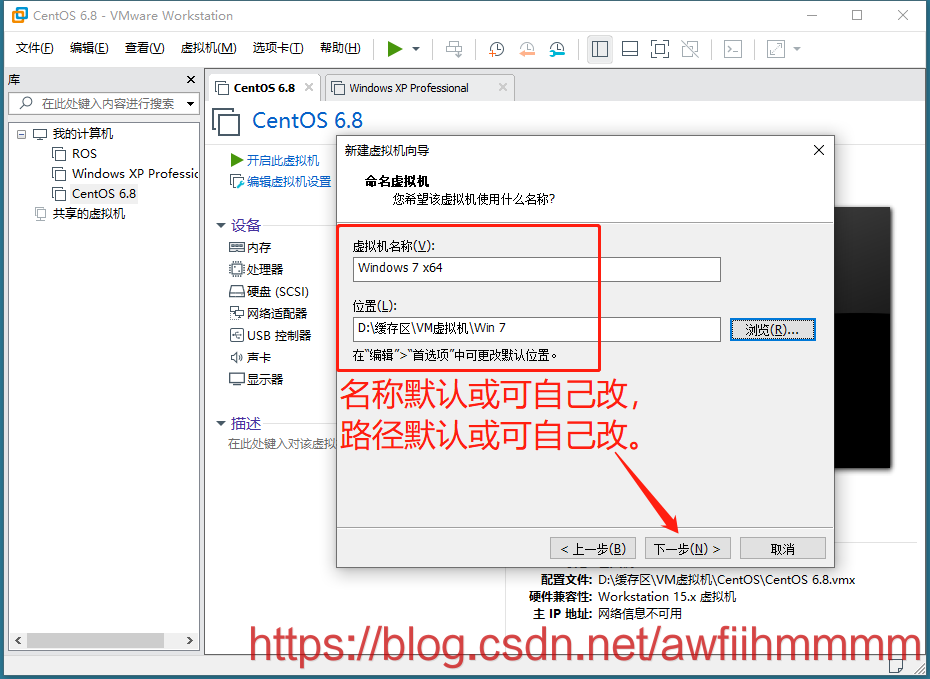This screenshot has height=679, width=930.
Task: Click the 位置 path input field
Action: point(537,329)
